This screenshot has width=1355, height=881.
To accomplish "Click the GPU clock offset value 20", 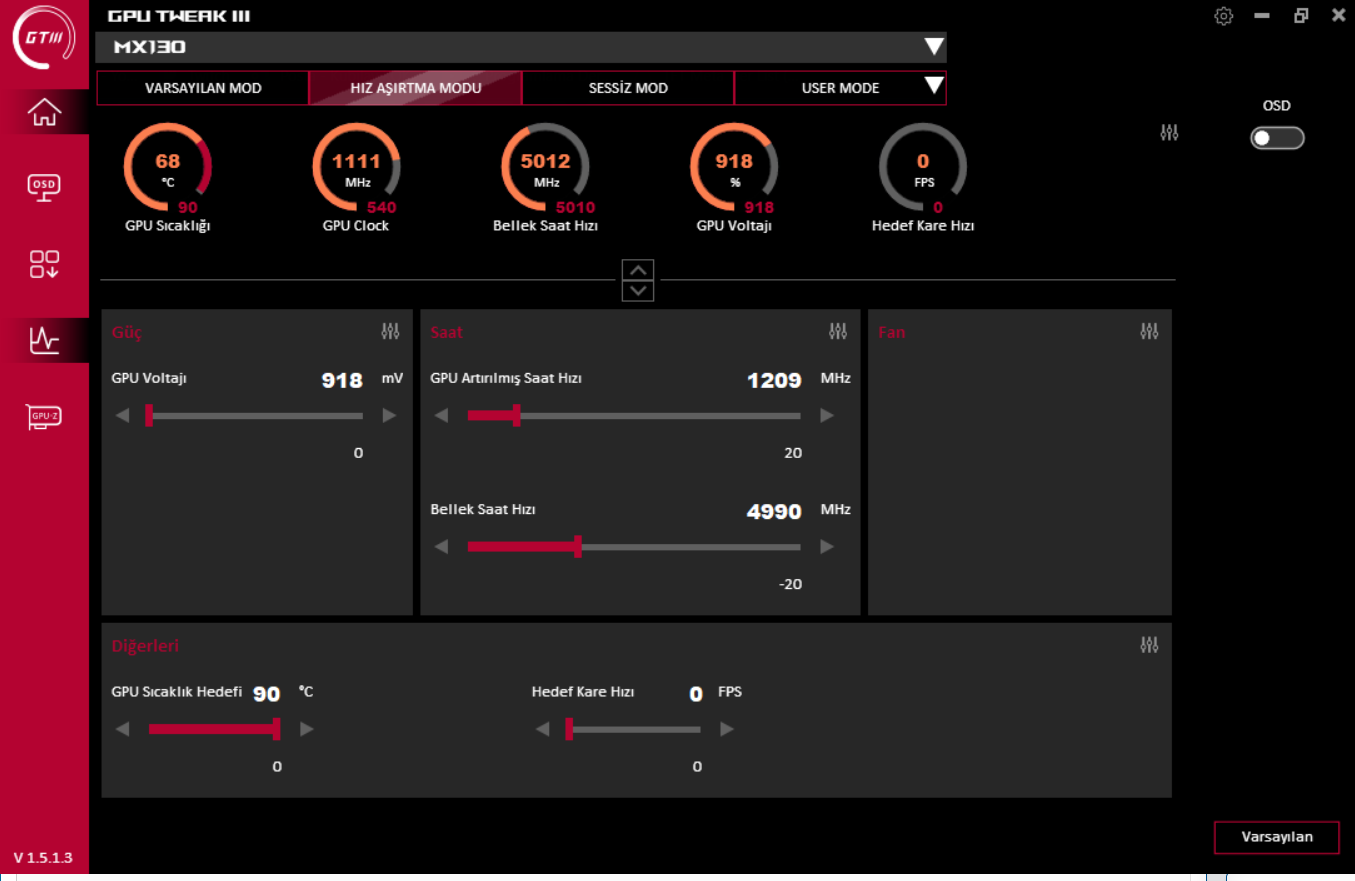I will 793,453.
